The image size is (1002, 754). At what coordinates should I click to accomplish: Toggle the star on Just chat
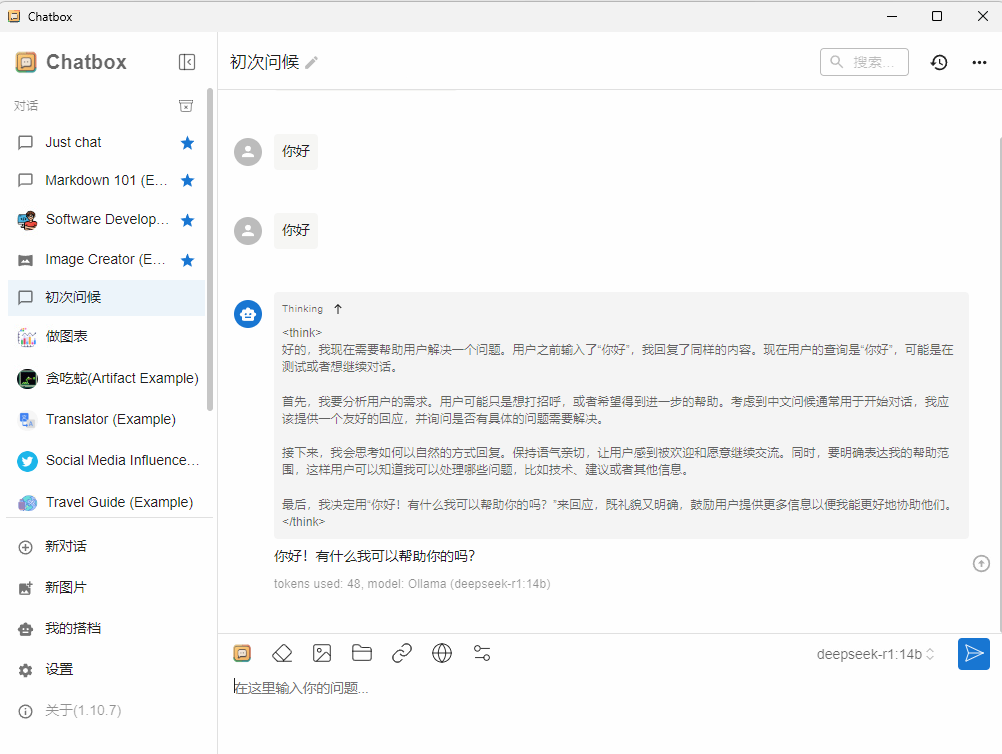(x=187, y=142)
